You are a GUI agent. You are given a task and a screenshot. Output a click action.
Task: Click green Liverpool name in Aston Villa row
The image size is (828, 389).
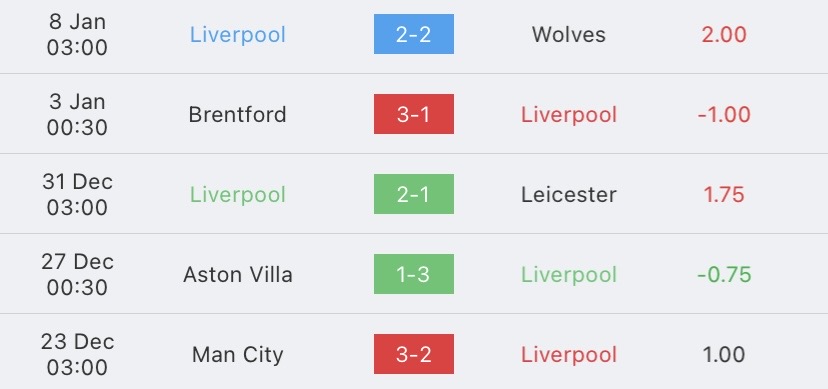(569, 275)
